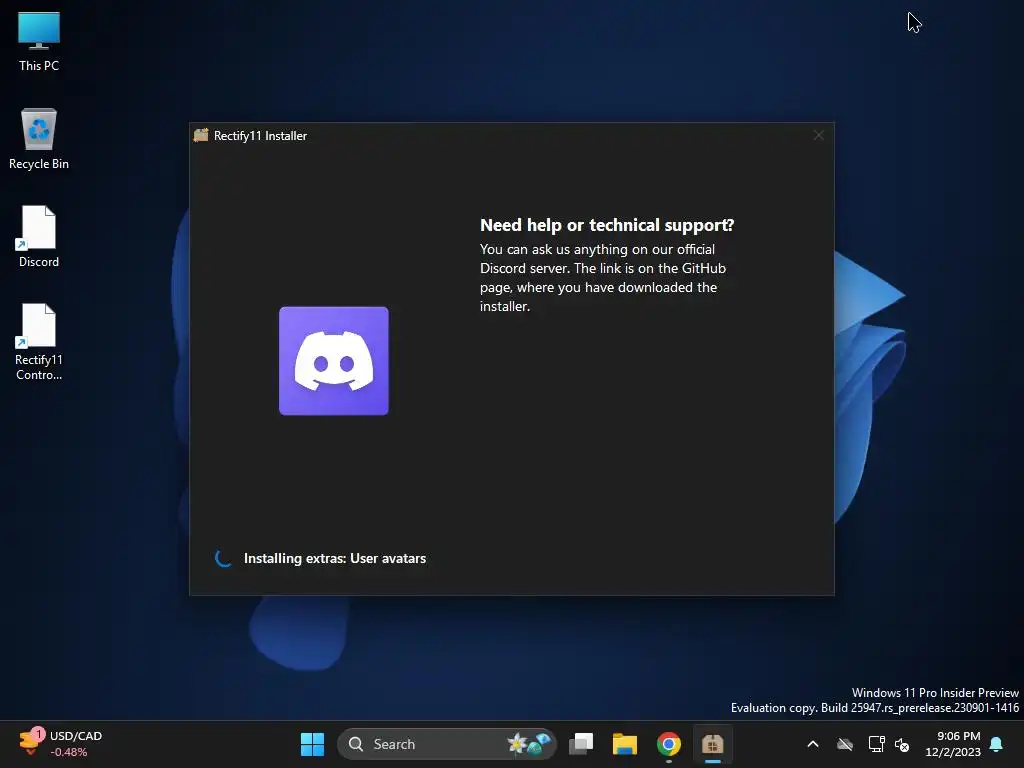Click the search highlights icon in Search box
This screenshot has width=1024, height=768.
(x=530, y=743)
